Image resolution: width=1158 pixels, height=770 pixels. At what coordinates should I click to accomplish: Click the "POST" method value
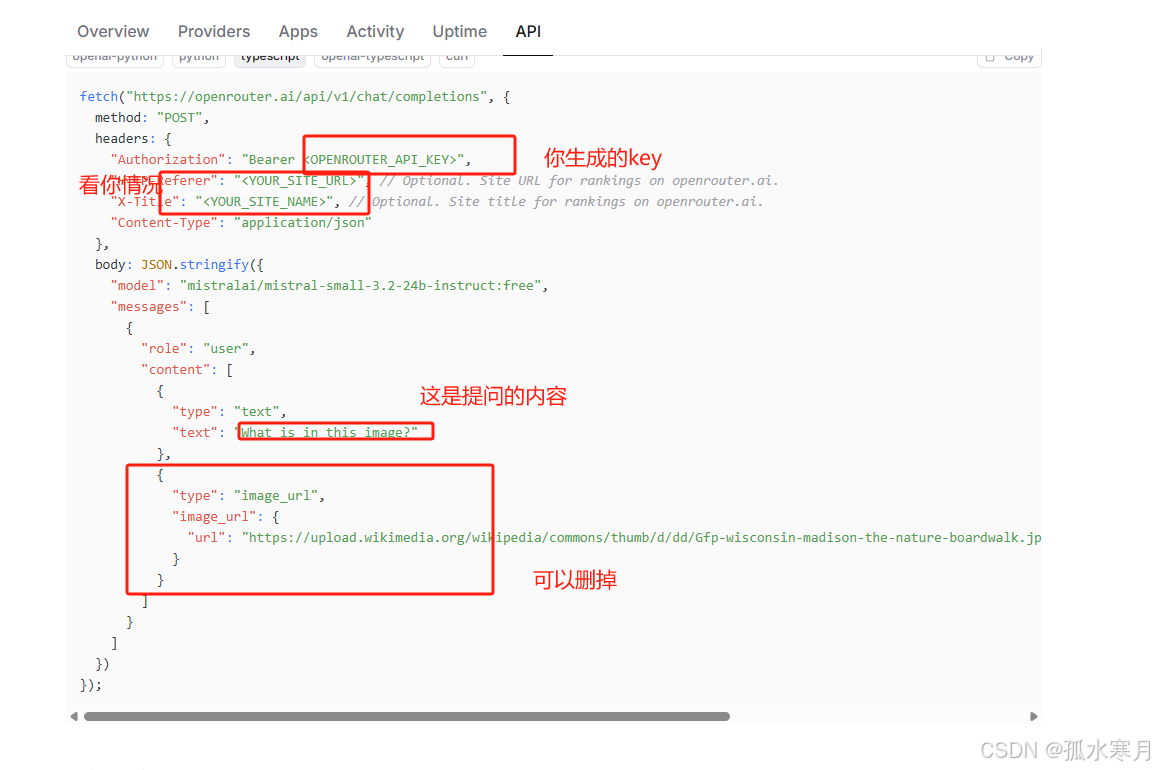(x=179, y=118)
